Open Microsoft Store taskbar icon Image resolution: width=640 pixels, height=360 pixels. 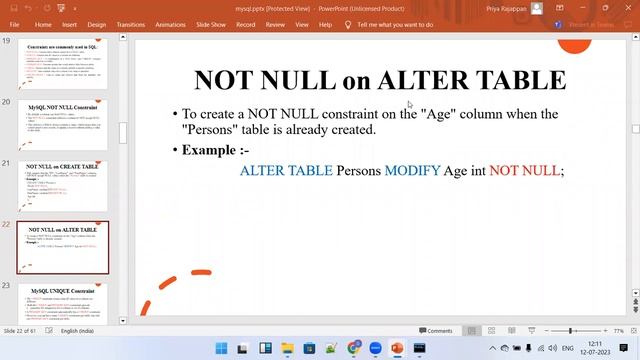[x=309, y=348]
